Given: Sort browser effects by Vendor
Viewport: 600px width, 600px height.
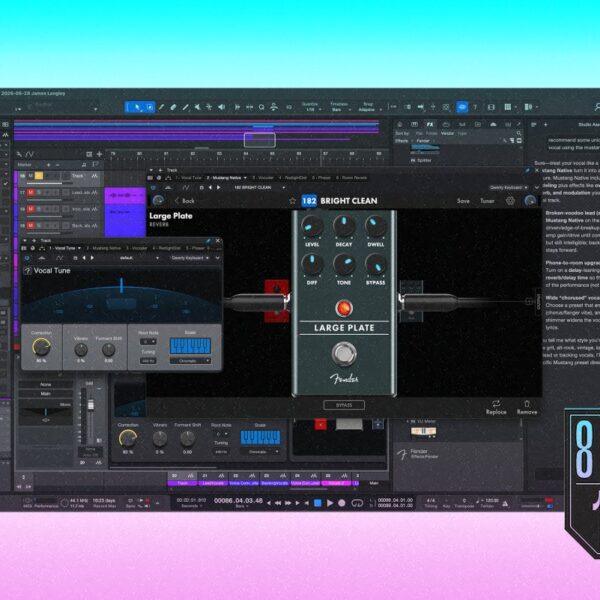Looking at the screenshot, I should coord(447,133).
